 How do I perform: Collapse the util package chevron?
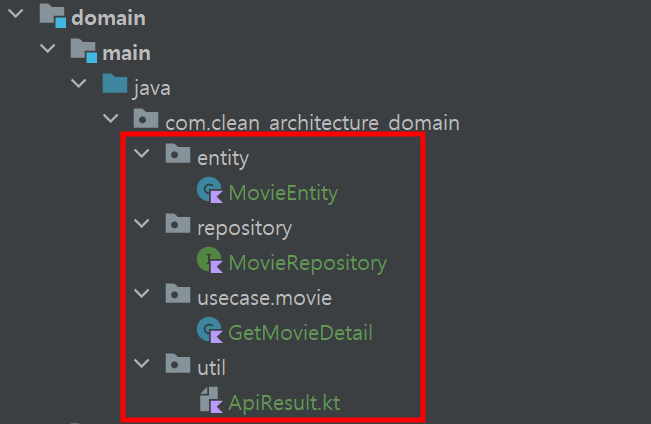(x=142, y=363)
